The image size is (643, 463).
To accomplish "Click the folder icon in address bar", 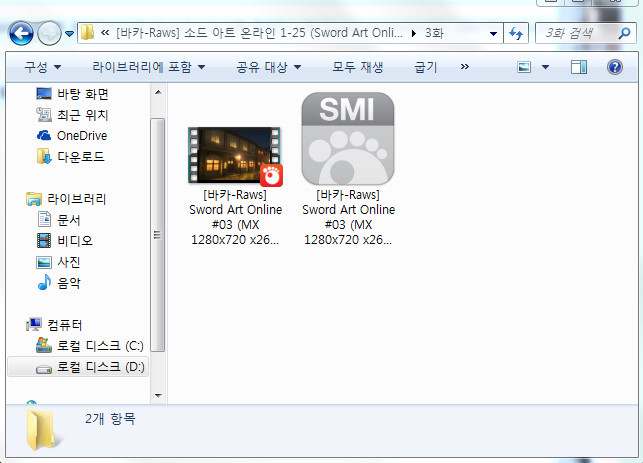I will tap(87, 32).
